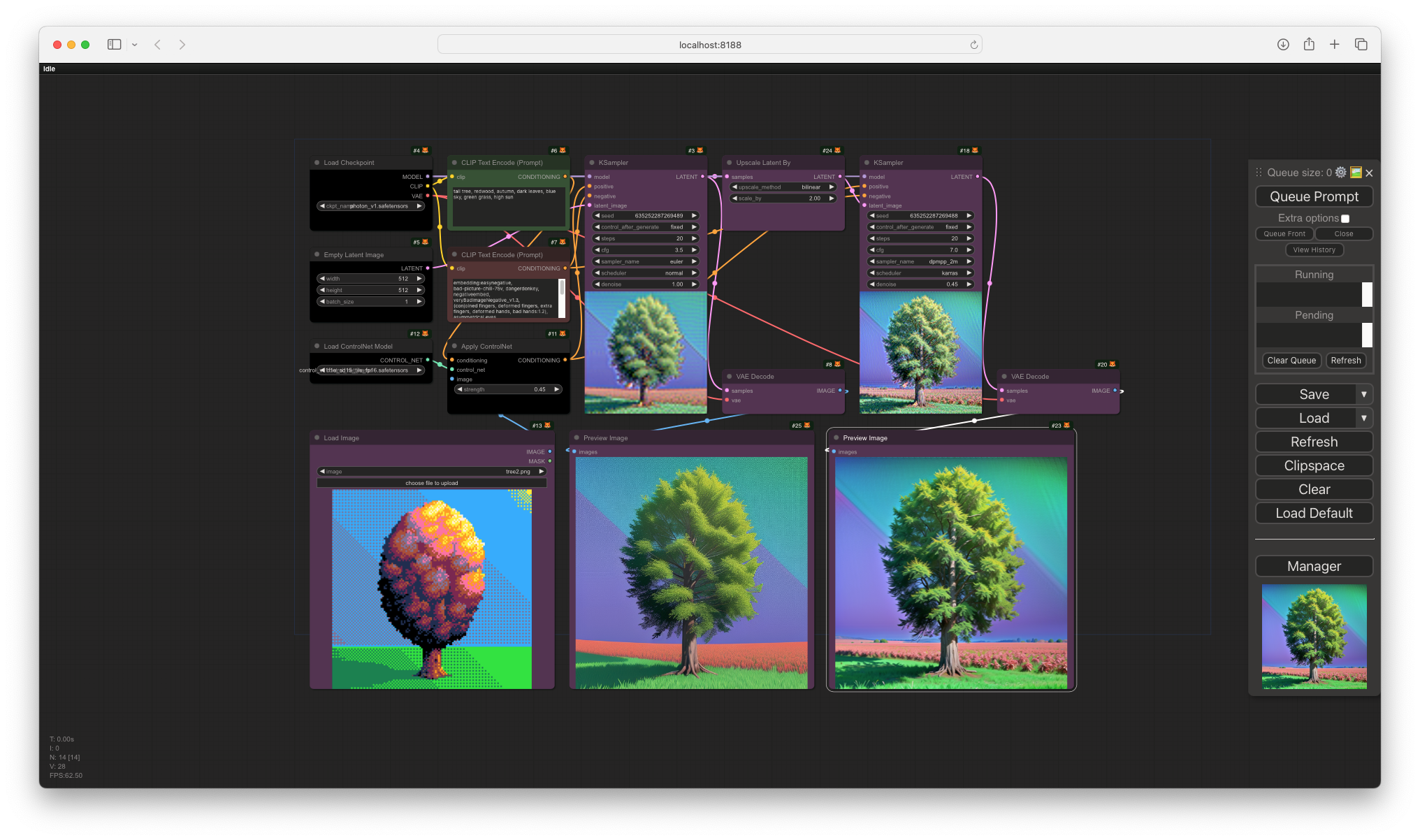Open the Save button dropdown arrow
This screenshot has width=1420, height=840.
[x=1363, y=394]
